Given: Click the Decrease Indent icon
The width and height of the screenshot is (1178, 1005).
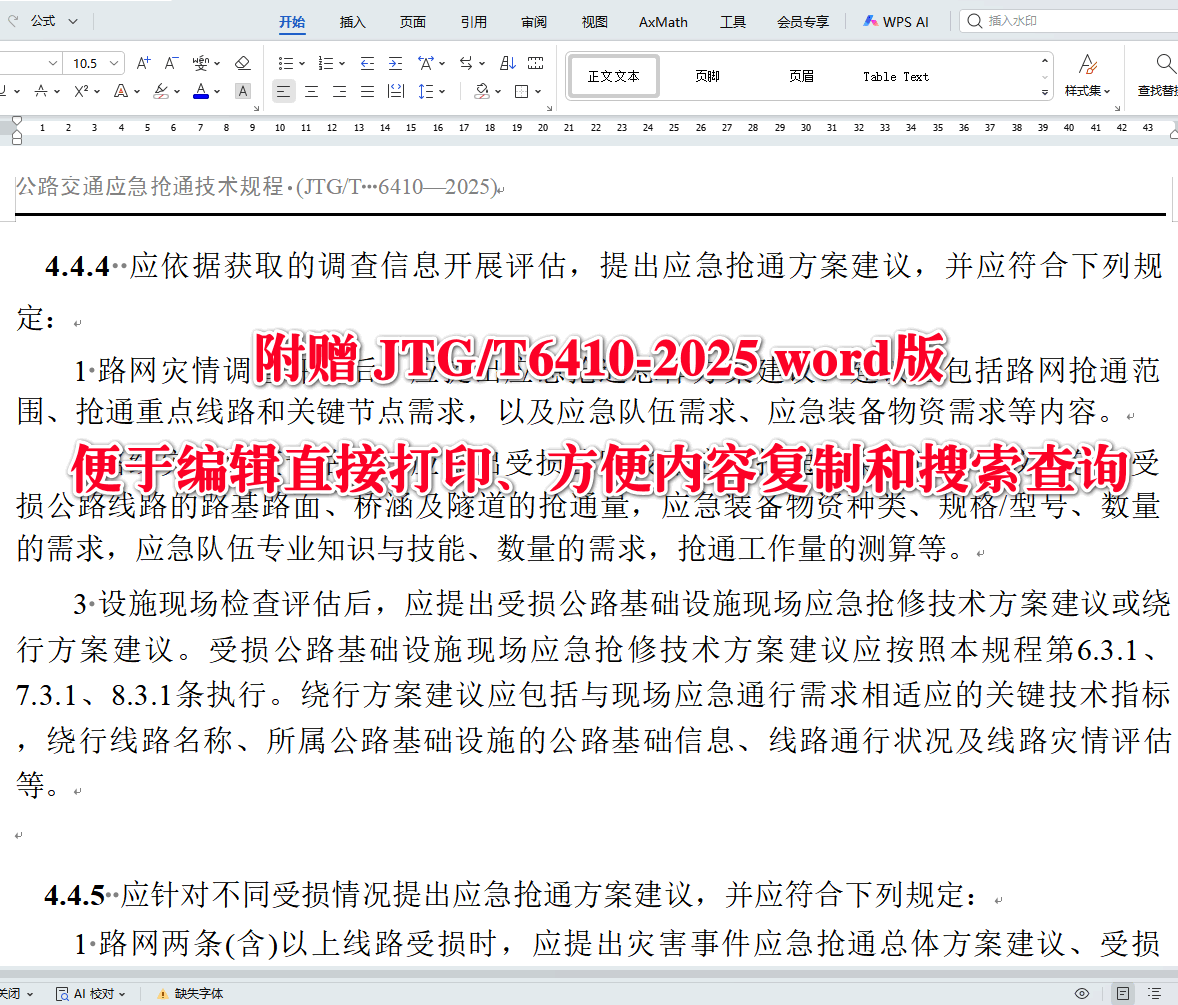Looking at the screenshot, I should tap(367, 62).
